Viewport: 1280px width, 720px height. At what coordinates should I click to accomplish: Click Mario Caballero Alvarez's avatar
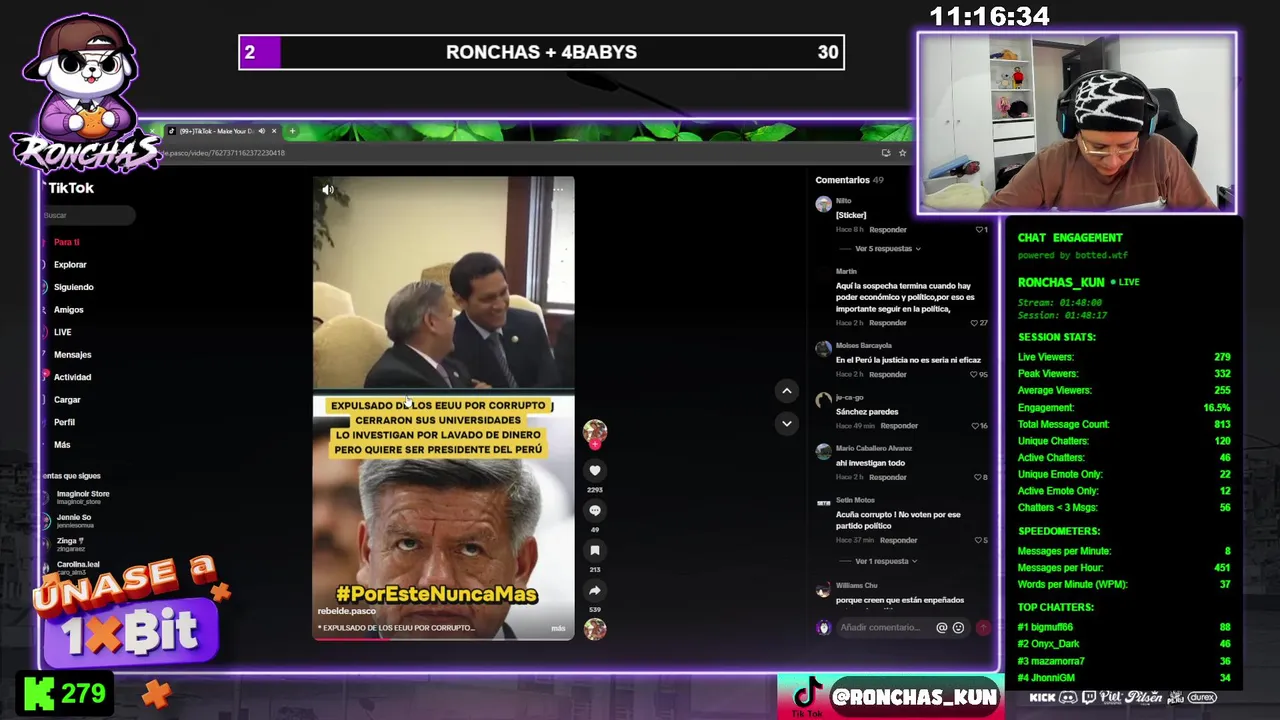point(823,452)
